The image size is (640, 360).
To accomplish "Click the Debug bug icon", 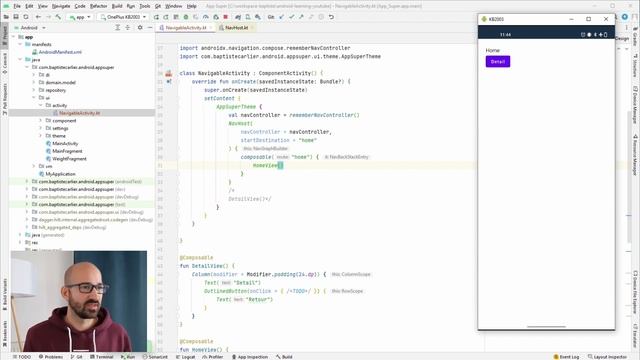I will (x=186, y=17).
